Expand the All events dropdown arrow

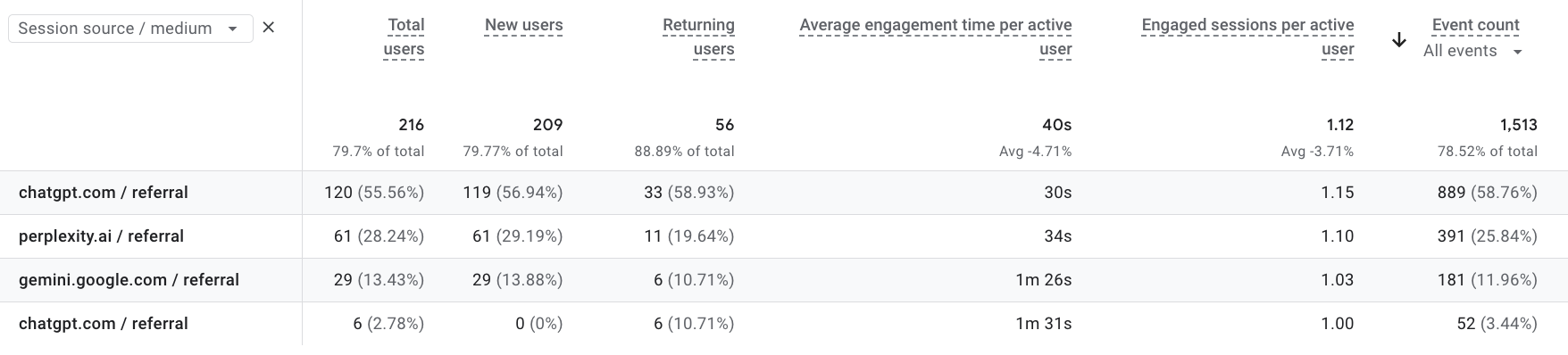1517,52
